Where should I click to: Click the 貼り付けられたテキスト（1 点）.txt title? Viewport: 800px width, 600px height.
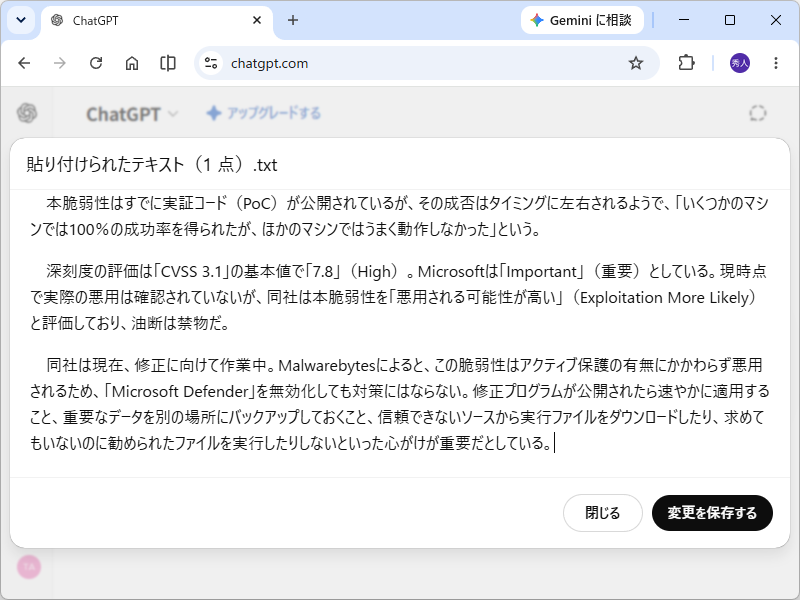[152, 165]
